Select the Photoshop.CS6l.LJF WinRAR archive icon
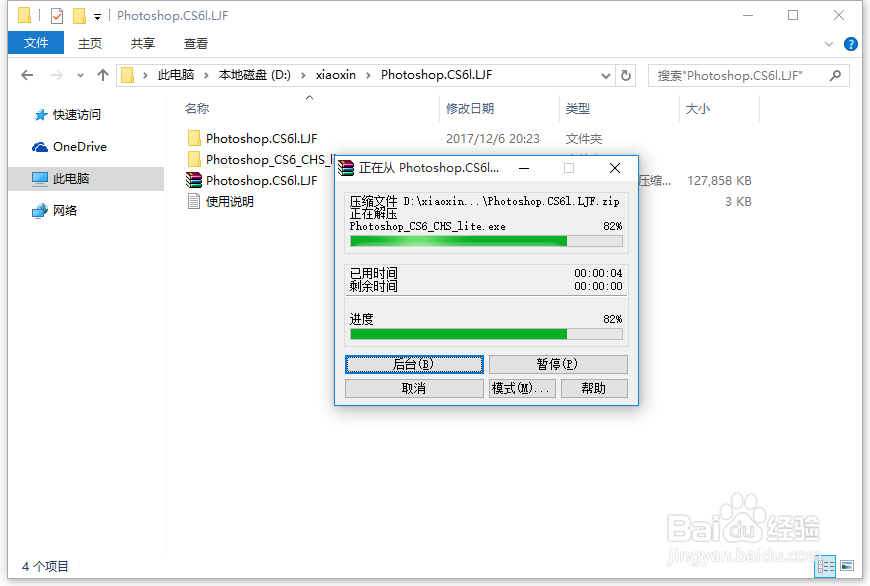870x586 pixels. coord(194,180)
